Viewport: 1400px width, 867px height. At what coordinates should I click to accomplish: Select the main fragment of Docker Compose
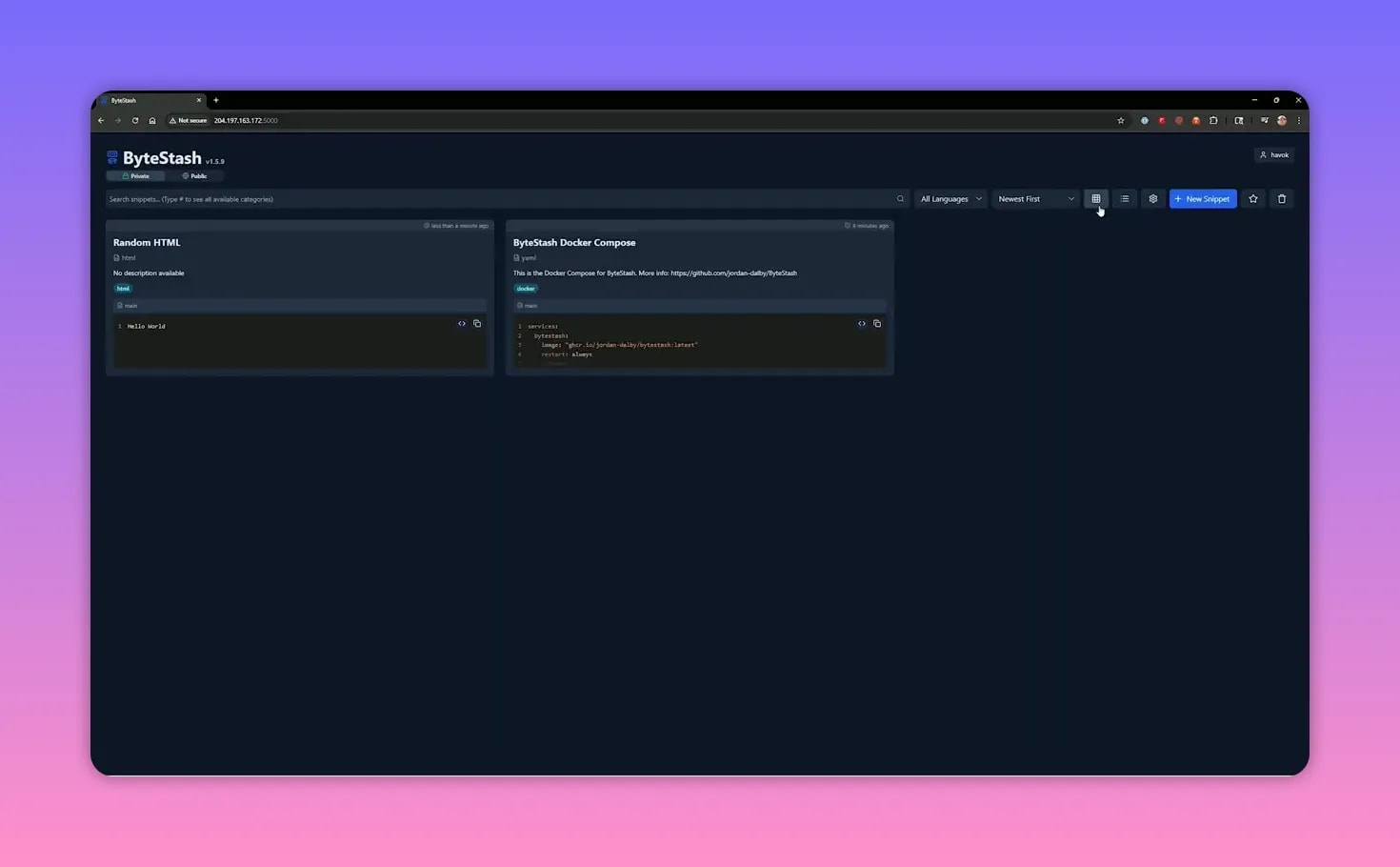[x=700, y=306]
